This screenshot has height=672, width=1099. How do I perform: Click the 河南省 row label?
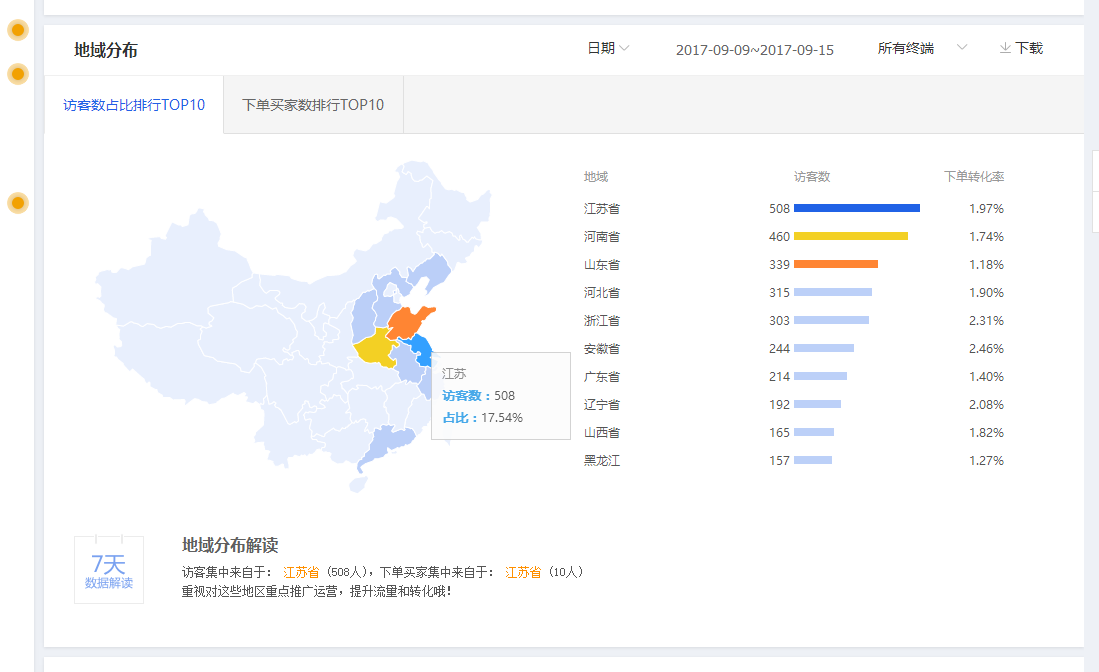(601, 237)
